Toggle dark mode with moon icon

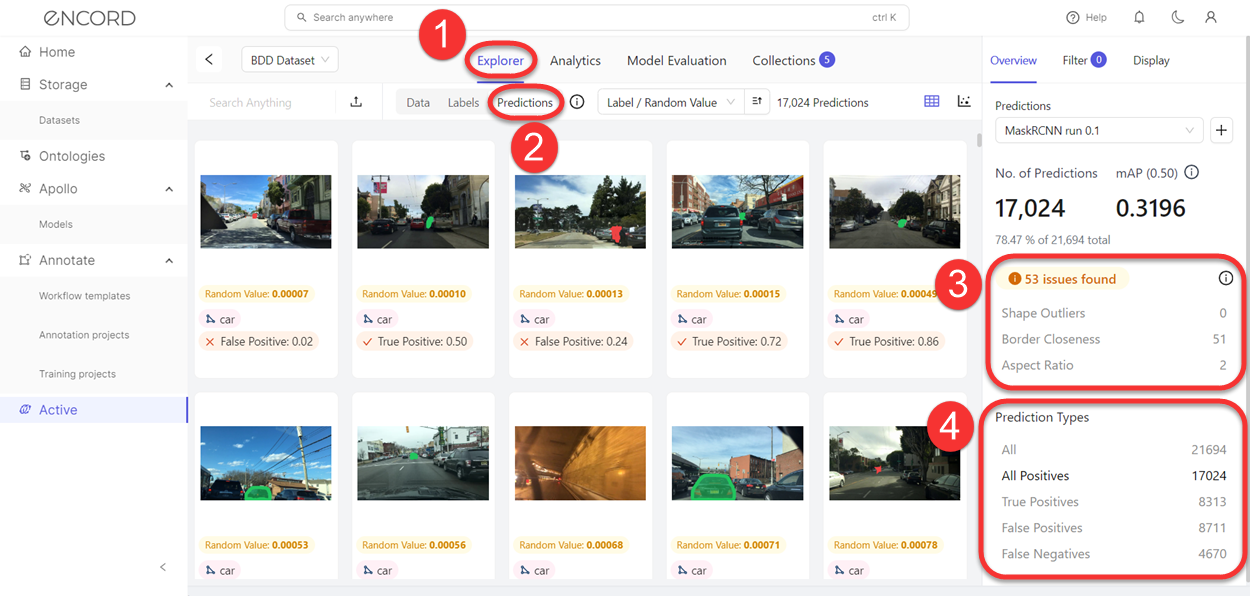[x=1176, y=18]
